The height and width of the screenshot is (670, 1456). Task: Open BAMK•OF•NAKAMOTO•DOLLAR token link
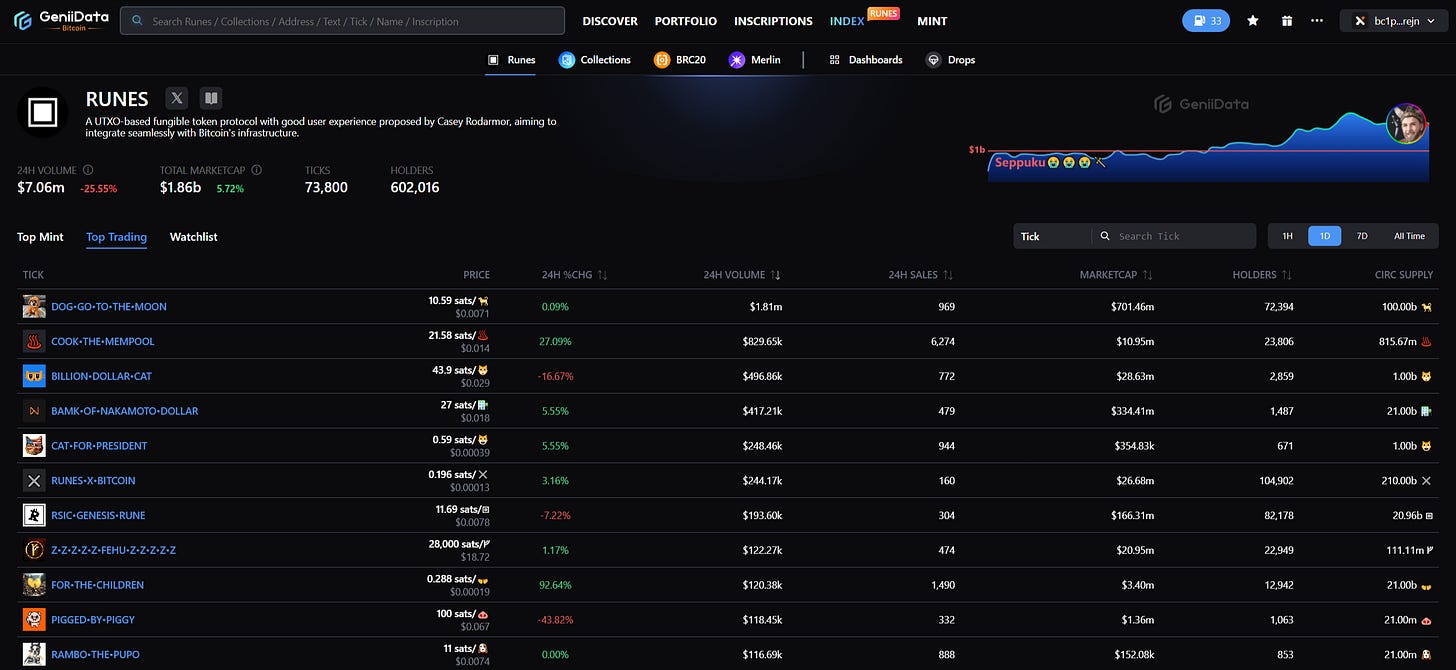click(x=125, y=411)
